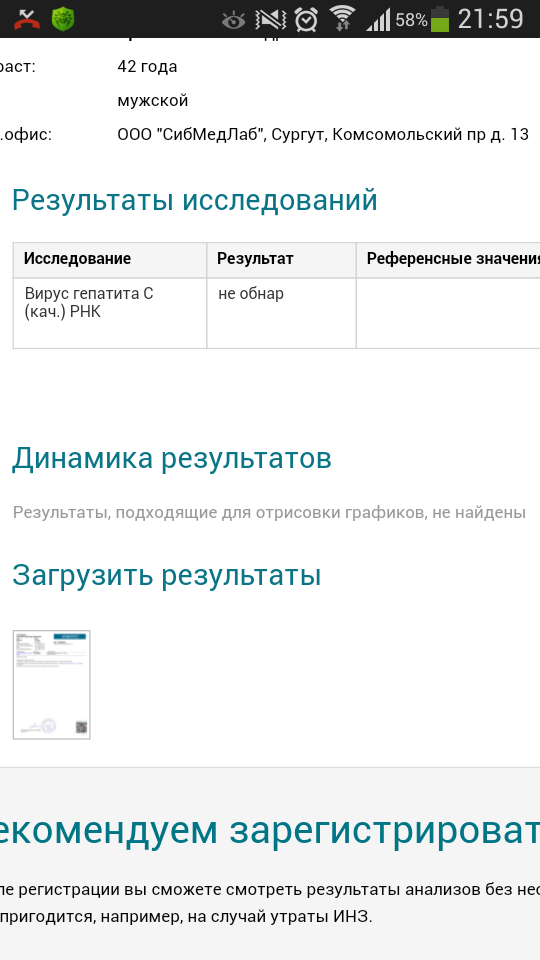The image size is (540, 960).
Task: Tap the alarm clock status icon
Action: coord(306,20)
